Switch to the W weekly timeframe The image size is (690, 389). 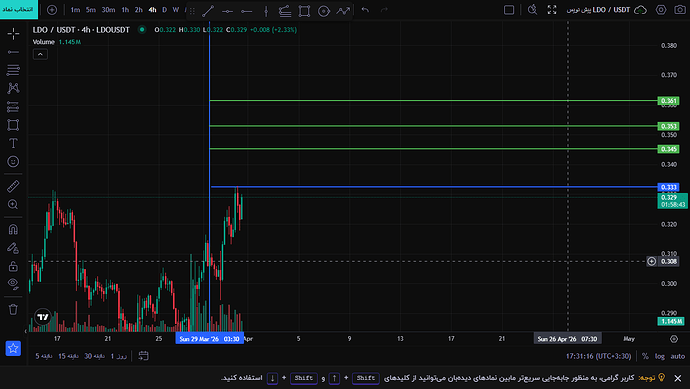pos(176,10)
